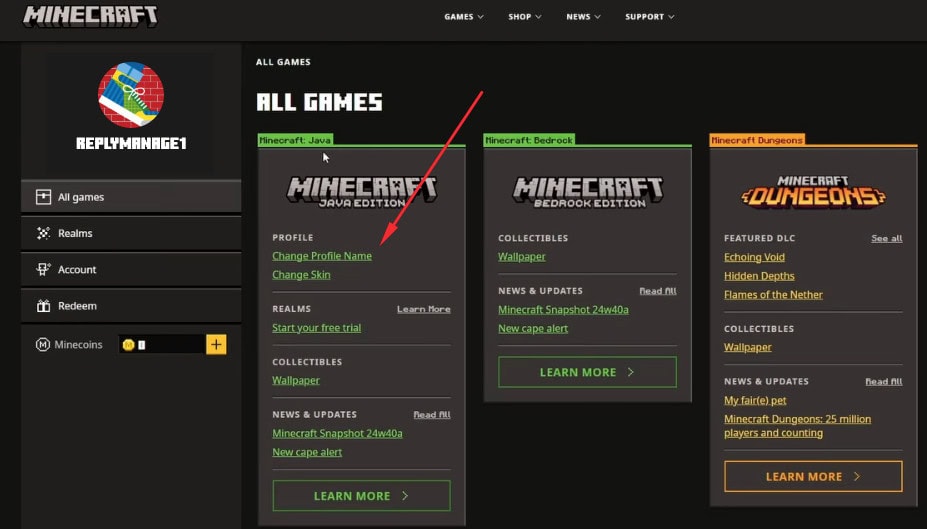This screenshot has height=529, width=927.
Task: Select Account in the sidebar
Action: 77,269
